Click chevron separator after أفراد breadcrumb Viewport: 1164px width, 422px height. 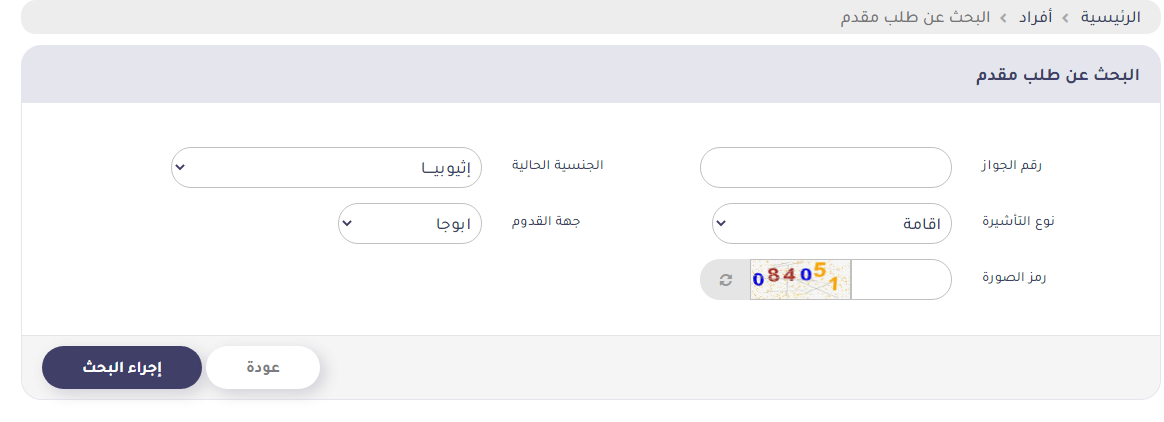(1003, 18)
